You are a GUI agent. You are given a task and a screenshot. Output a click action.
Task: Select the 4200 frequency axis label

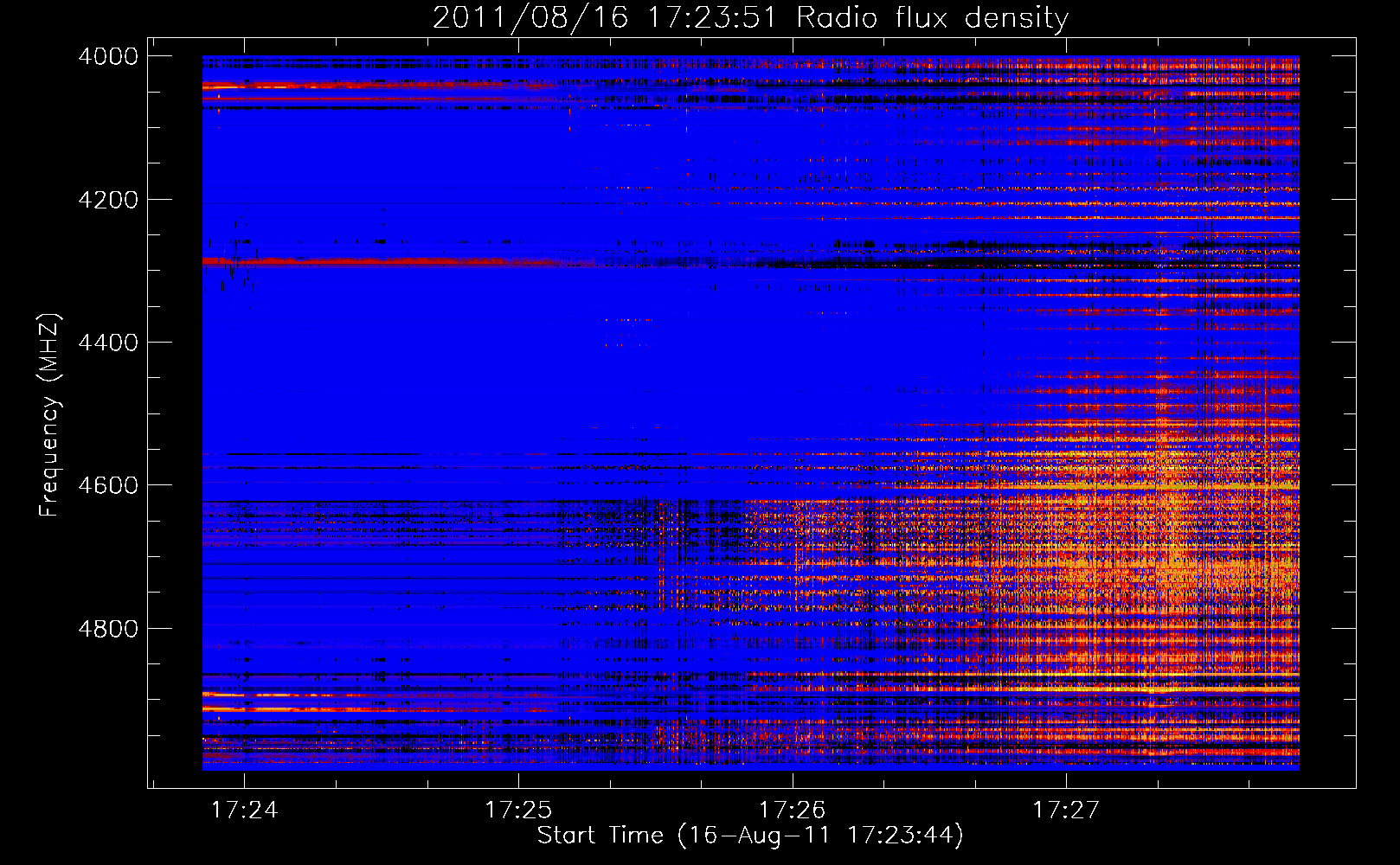point(108,200)
